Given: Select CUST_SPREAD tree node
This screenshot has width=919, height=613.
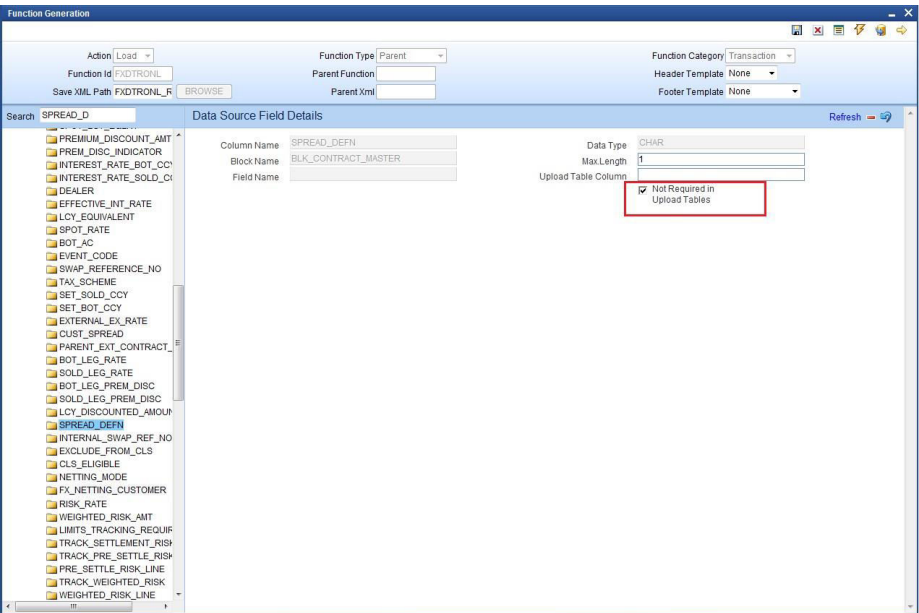Looking at the screenshot, I should coord(91,333).
